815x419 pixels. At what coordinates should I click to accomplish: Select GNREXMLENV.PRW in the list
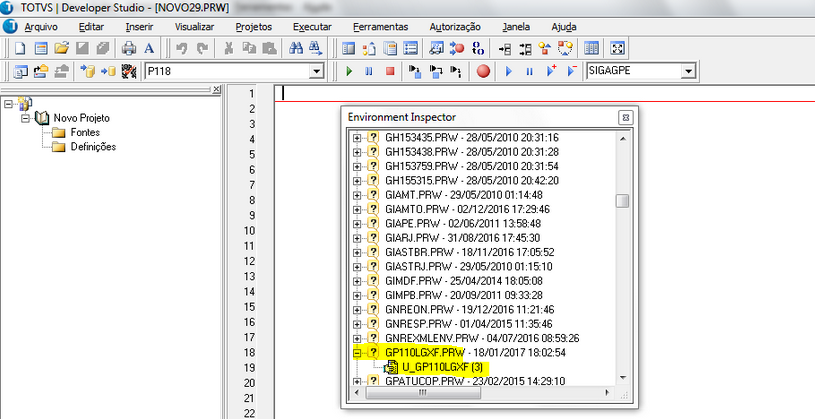[x=482, y=338]
